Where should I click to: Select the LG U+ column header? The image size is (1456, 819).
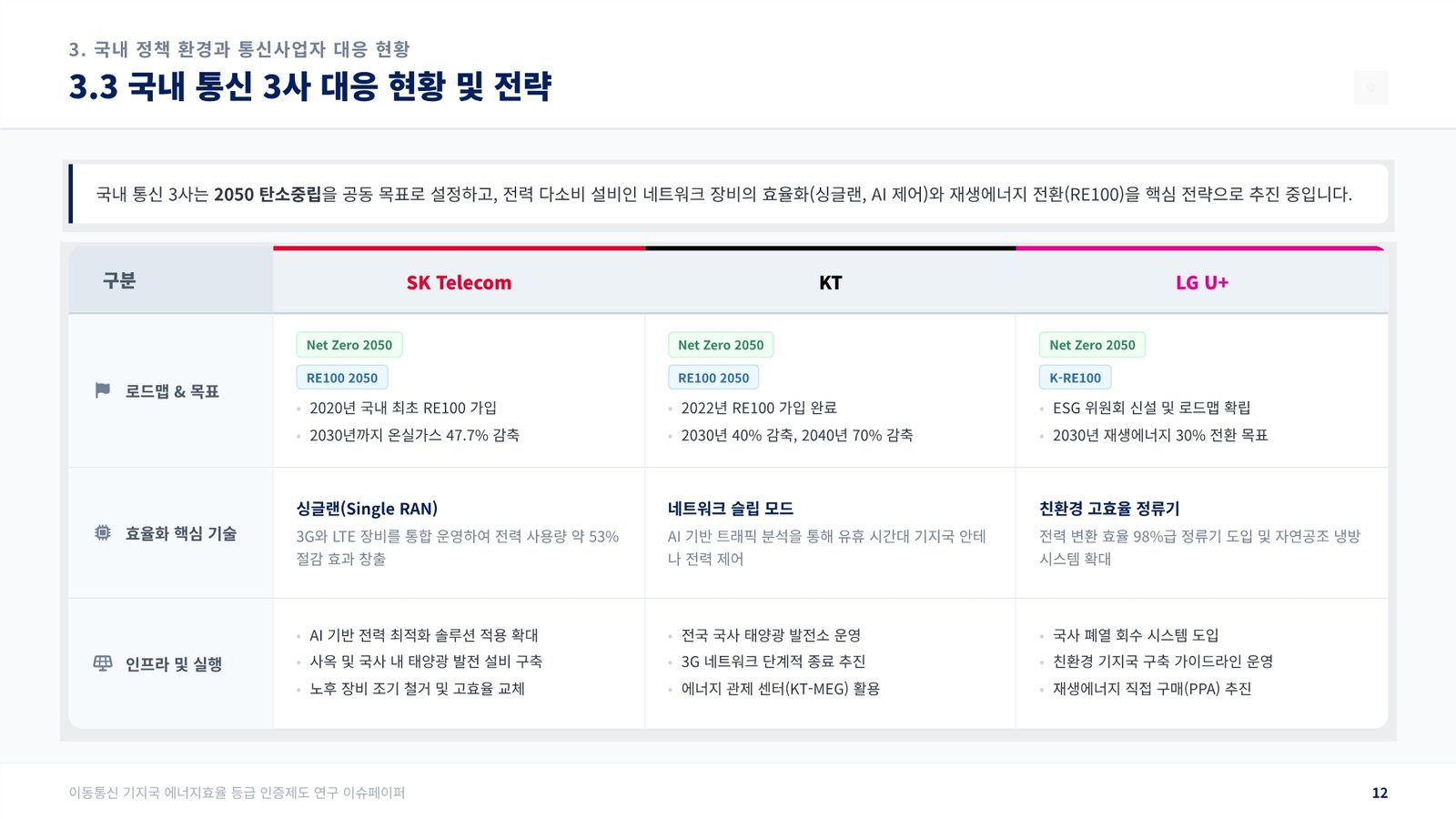[1201, 282]
